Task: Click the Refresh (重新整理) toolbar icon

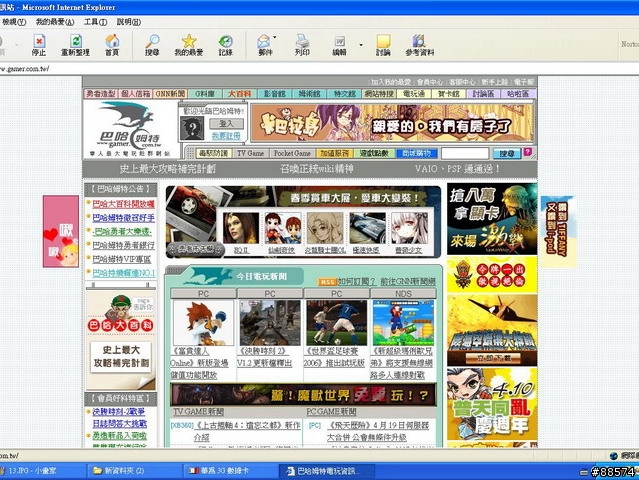Action: pyautogui.click(x=75, y=45)
